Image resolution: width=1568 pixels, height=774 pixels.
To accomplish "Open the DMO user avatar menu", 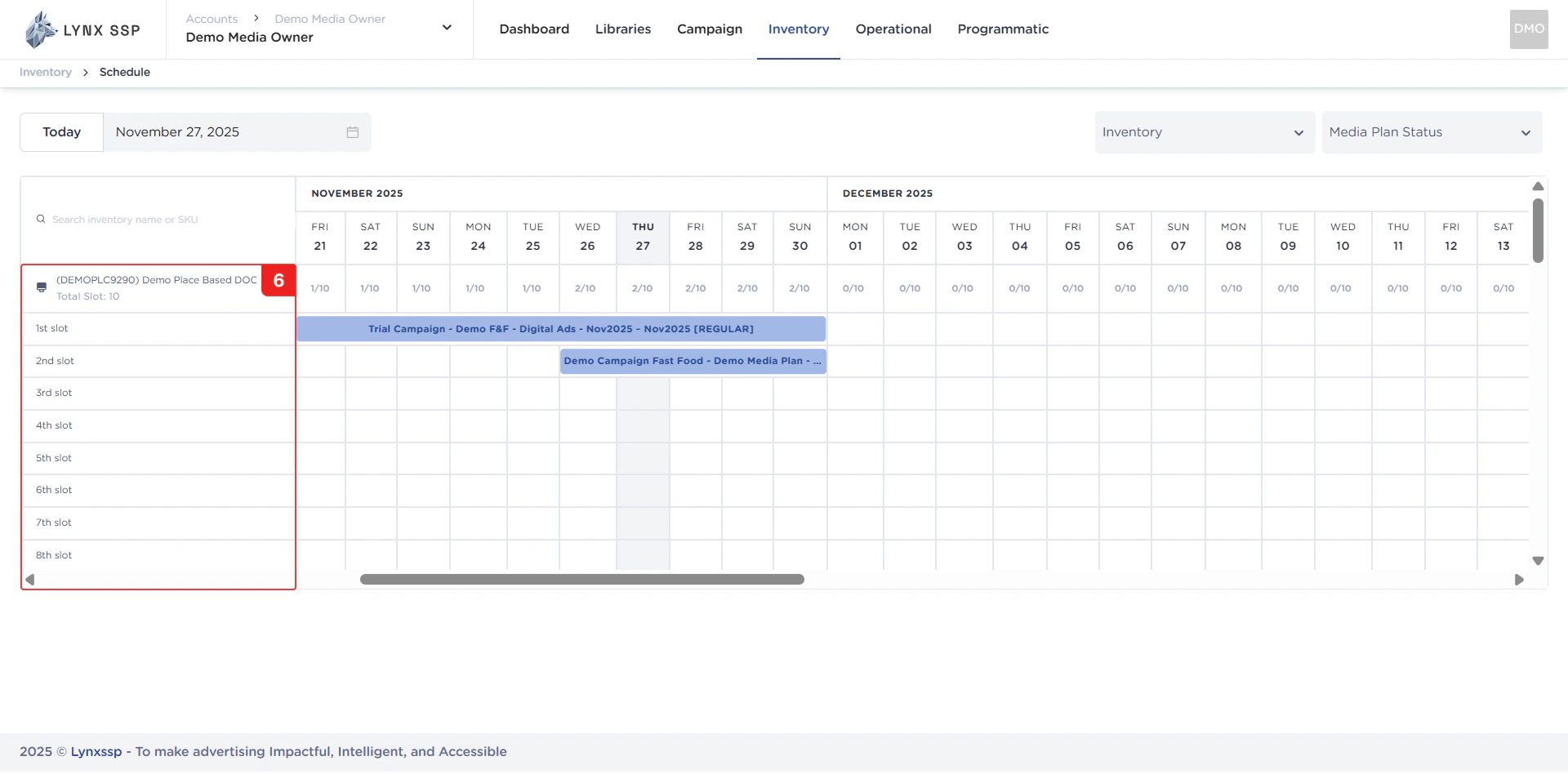I will (1529, 29).
